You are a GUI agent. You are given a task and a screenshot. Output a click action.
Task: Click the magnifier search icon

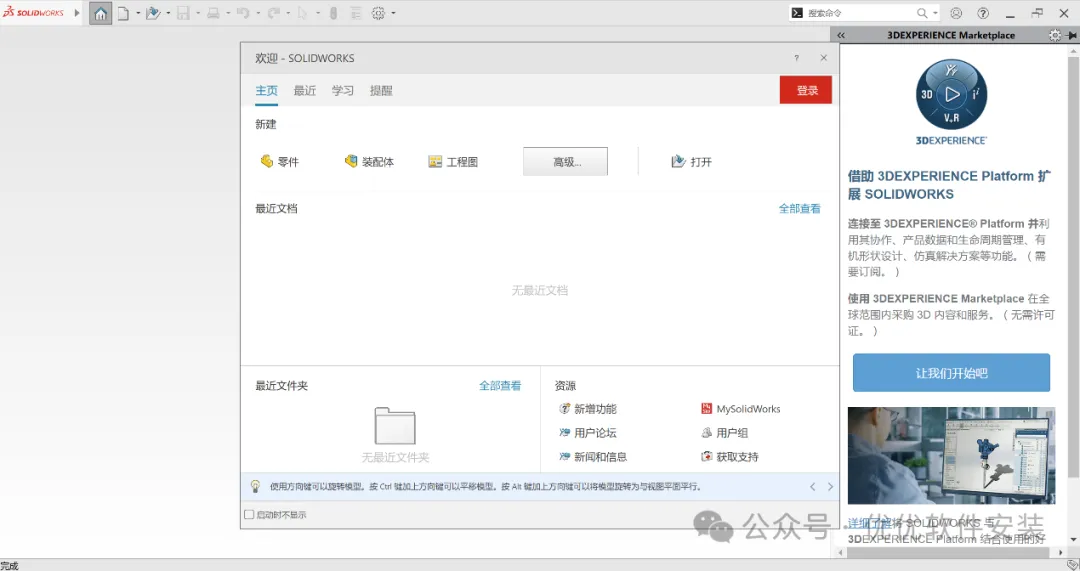pos(922,13)
